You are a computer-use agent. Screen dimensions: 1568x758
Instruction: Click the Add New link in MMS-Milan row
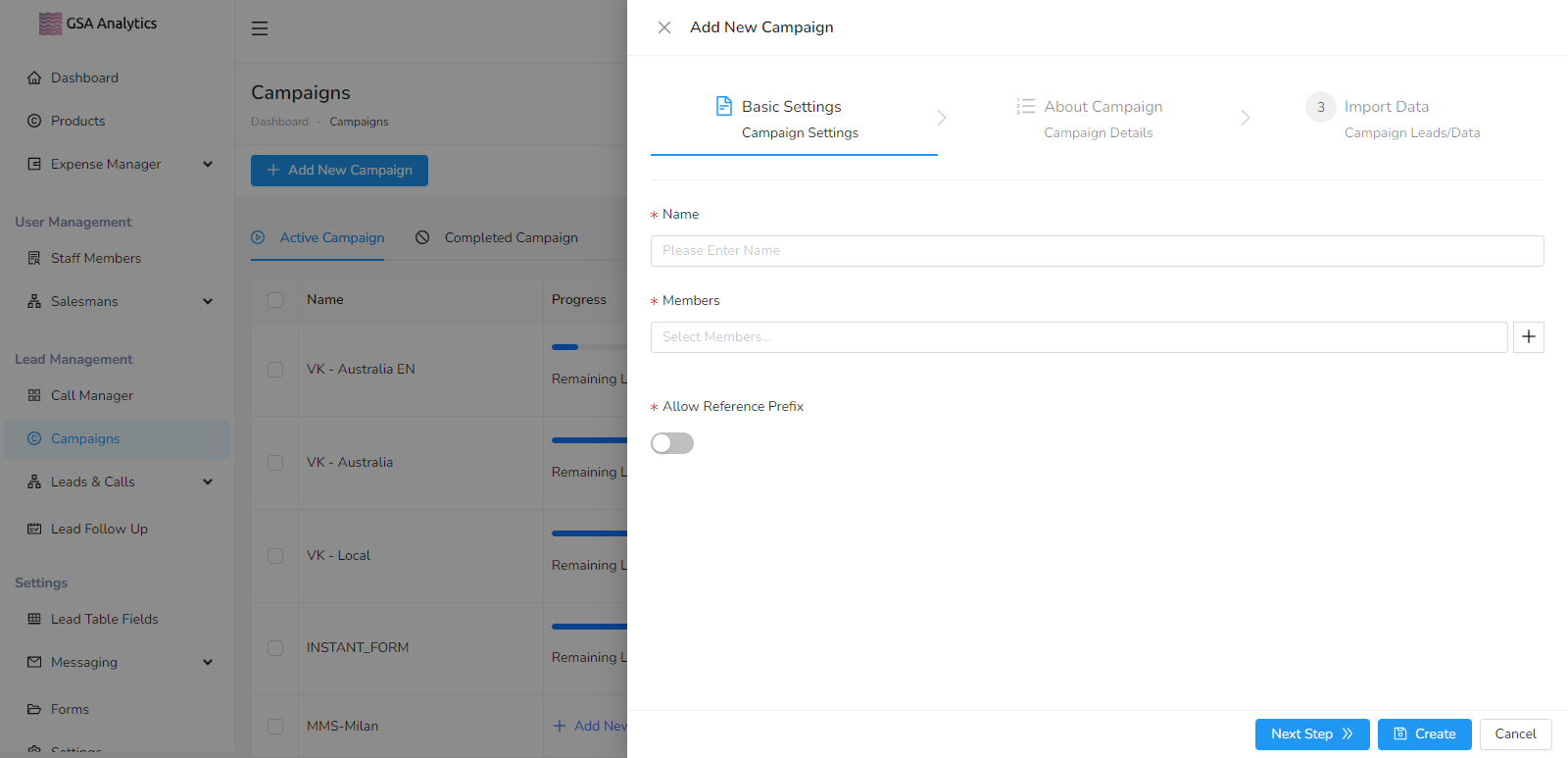pos(590,727)
